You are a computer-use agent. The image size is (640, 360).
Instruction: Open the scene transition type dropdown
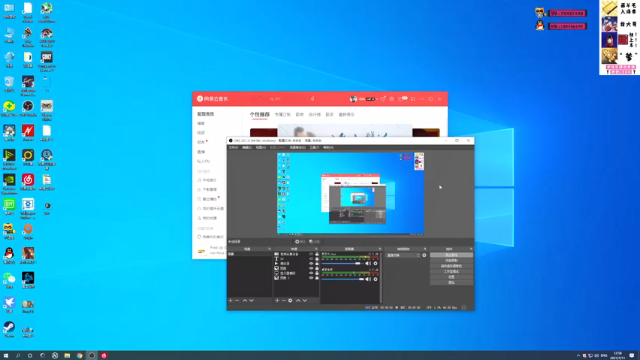click(x=403, y=255)
